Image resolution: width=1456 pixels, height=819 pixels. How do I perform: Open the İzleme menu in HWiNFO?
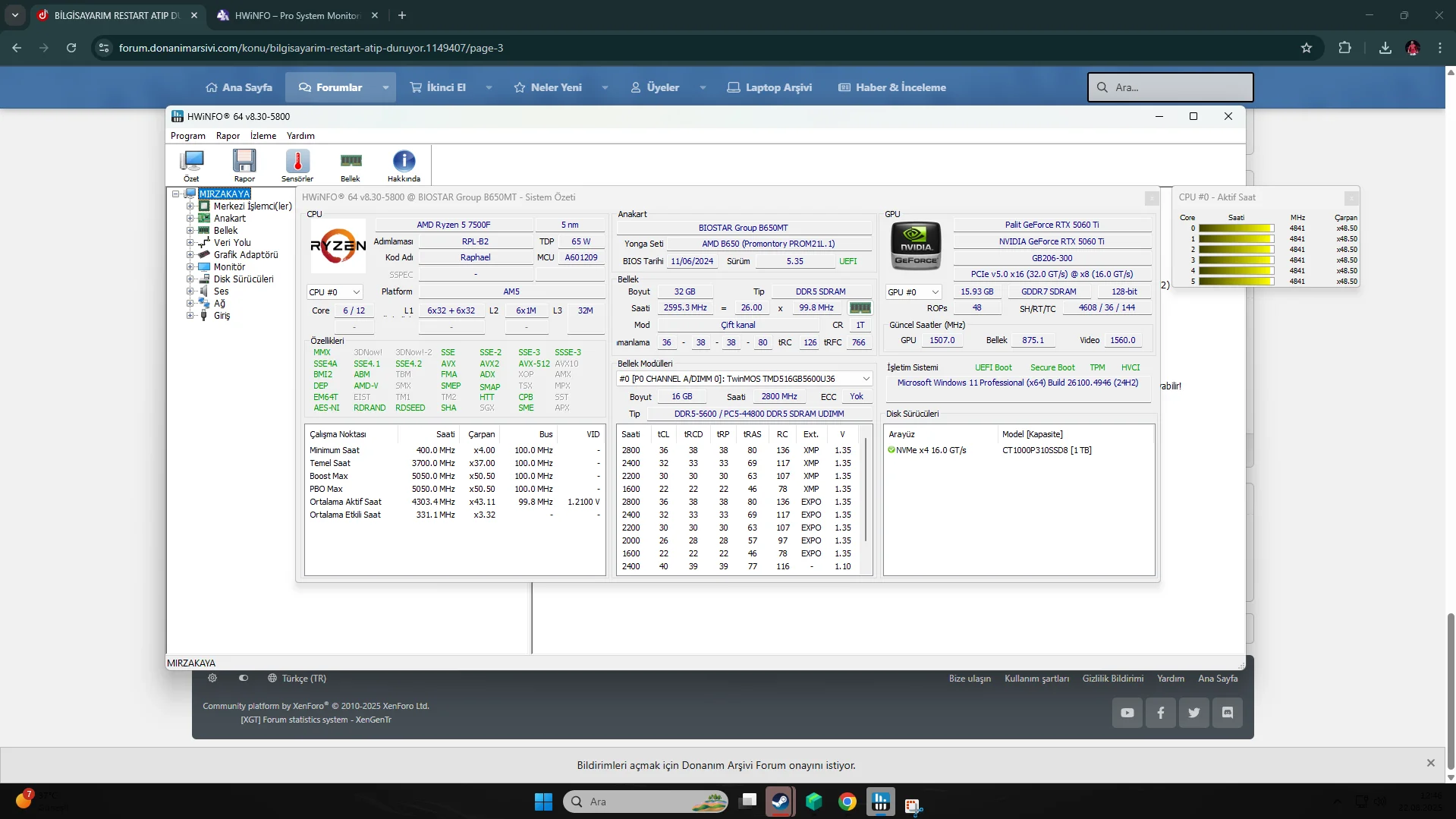263,136
